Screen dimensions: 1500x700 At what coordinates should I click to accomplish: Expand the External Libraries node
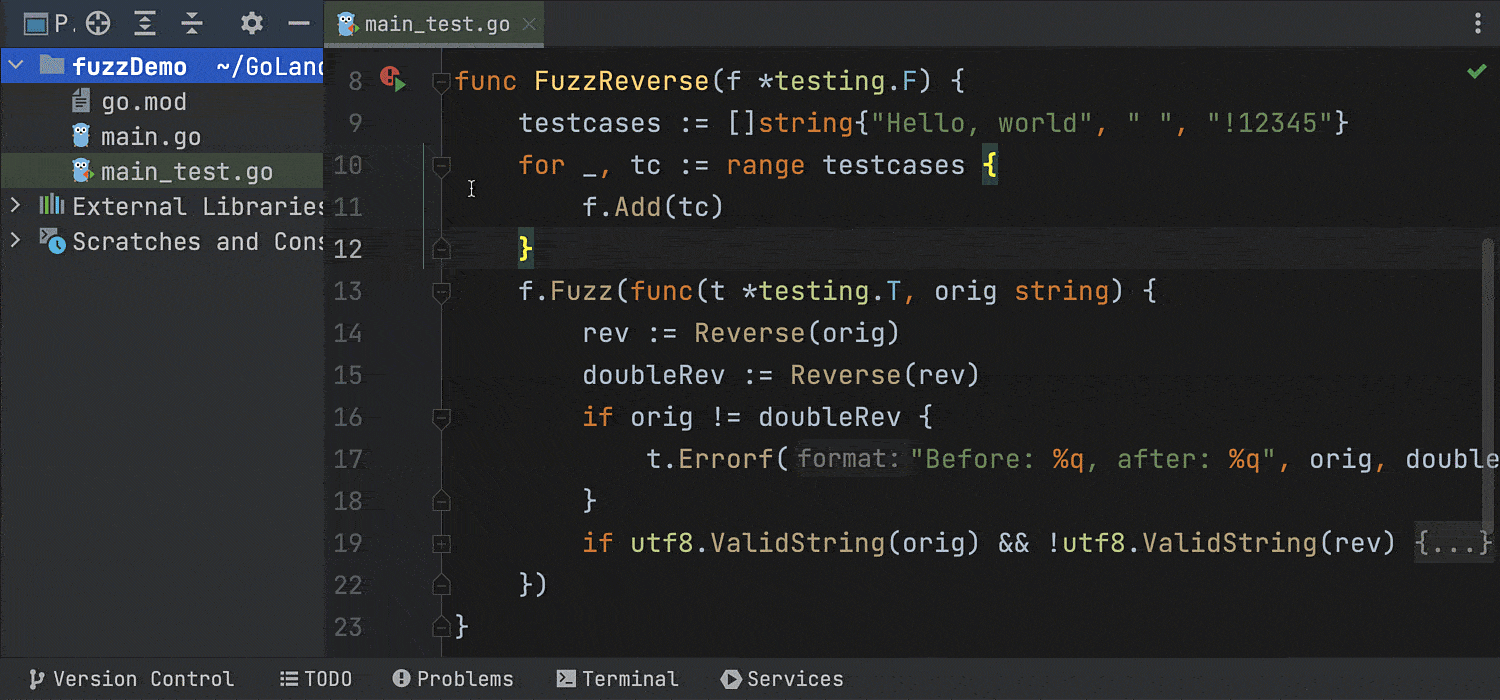click(x=15, y=206)
